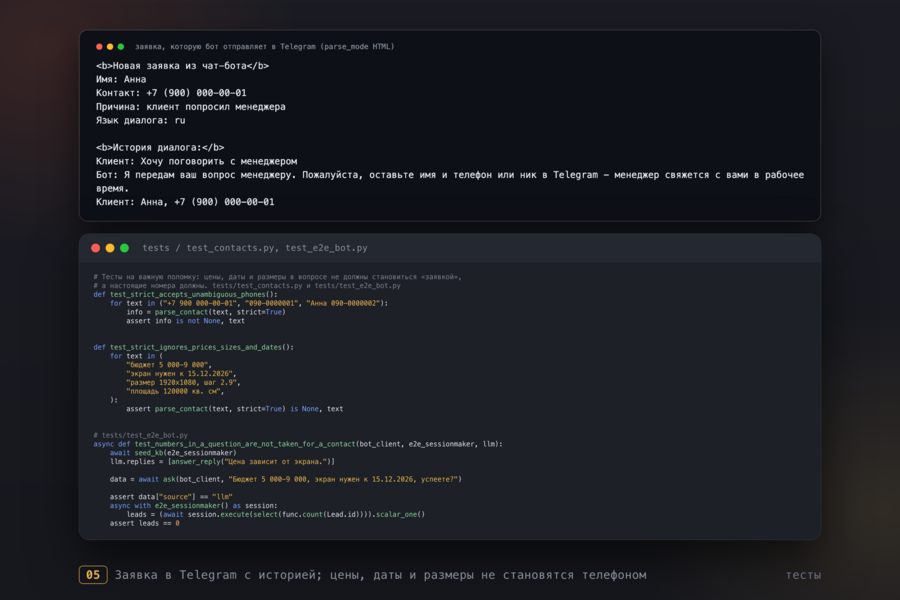Click the line "Язык диалога: ru"
The image size is (900, 600).
(x=141, y=121)
